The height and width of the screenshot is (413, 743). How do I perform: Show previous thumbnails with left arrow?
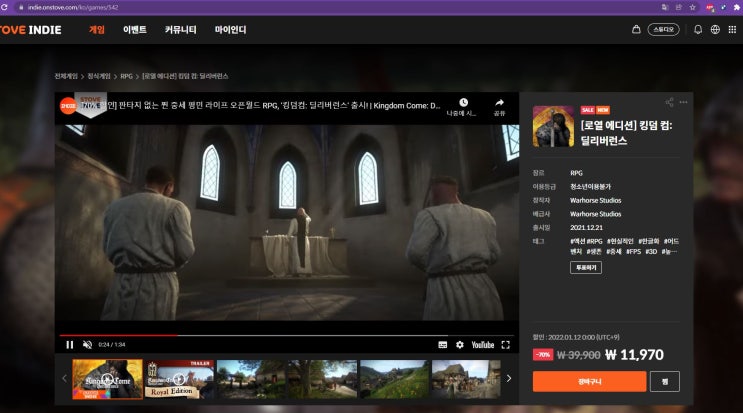[x=64, y=378]
